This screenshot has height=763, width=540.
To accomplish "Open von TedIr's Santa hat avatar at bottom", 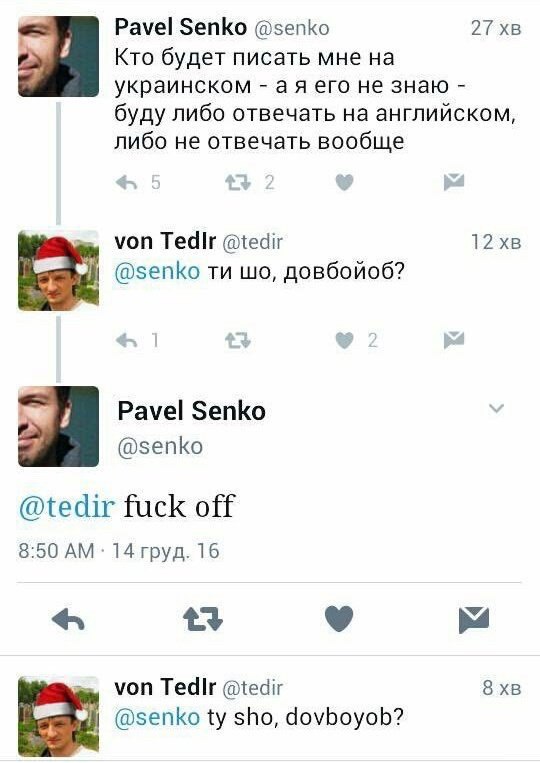I will pyautogui.click(x=58, y=715).
